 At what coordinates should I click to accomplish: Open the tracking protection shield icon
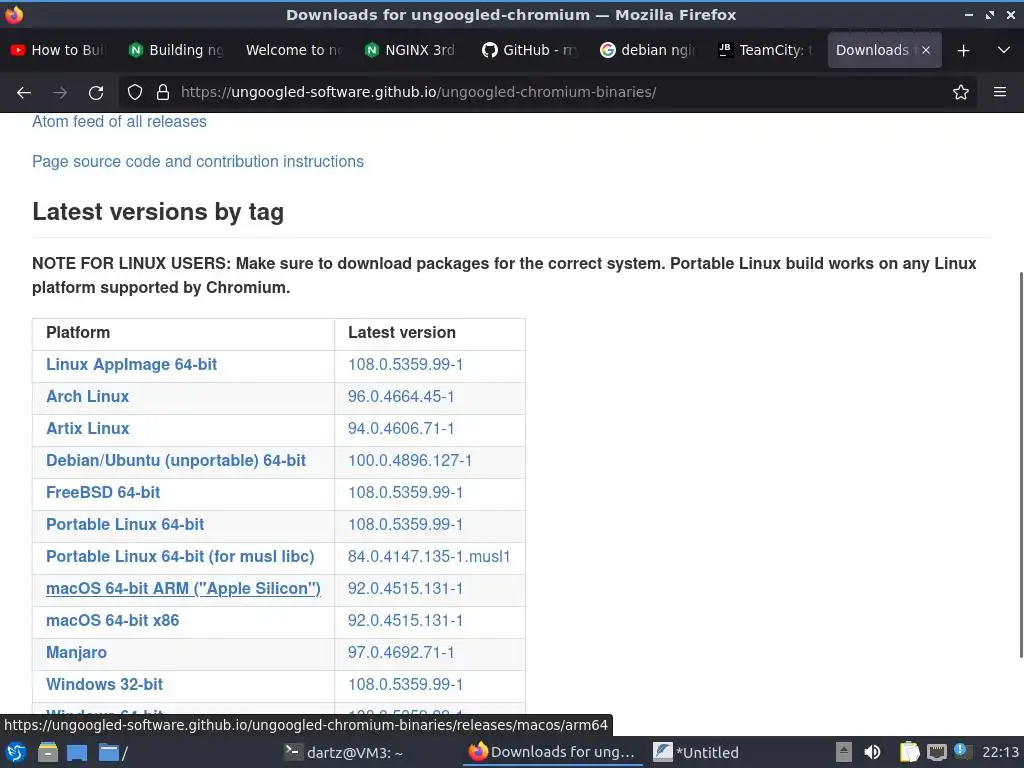click(x=135, y=92)
